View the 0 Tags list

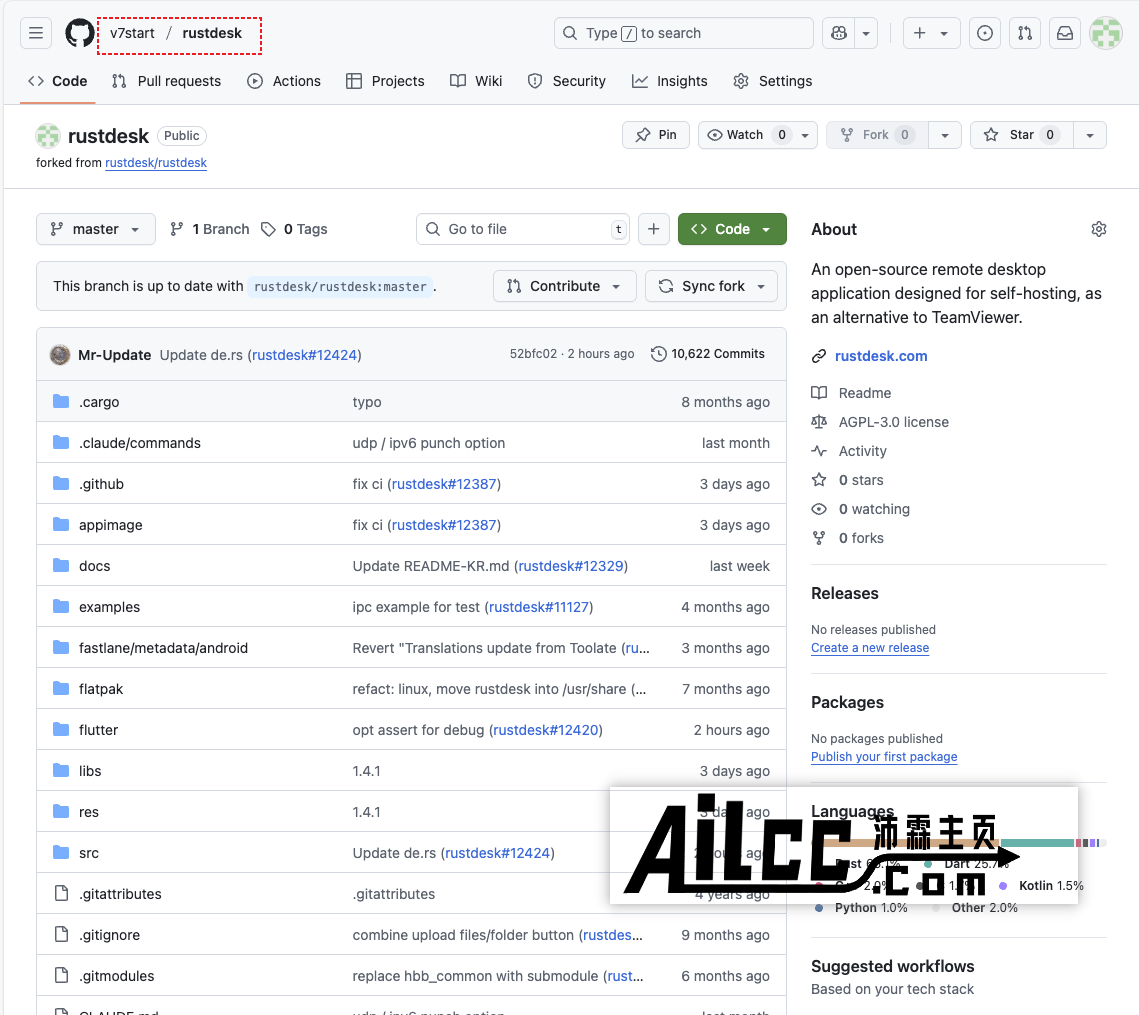click(x=294, y=229)
